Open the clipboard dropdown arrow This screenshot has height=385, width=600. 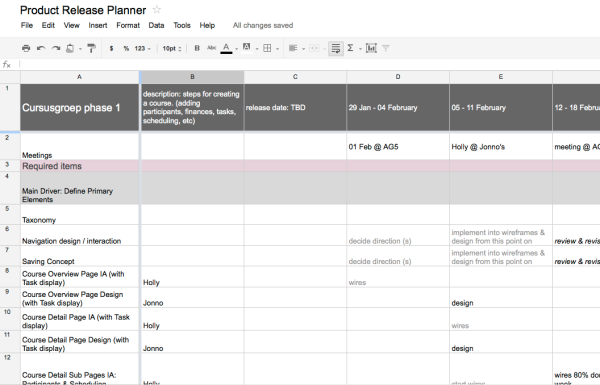pyautogui.click(x=80, y=49)
